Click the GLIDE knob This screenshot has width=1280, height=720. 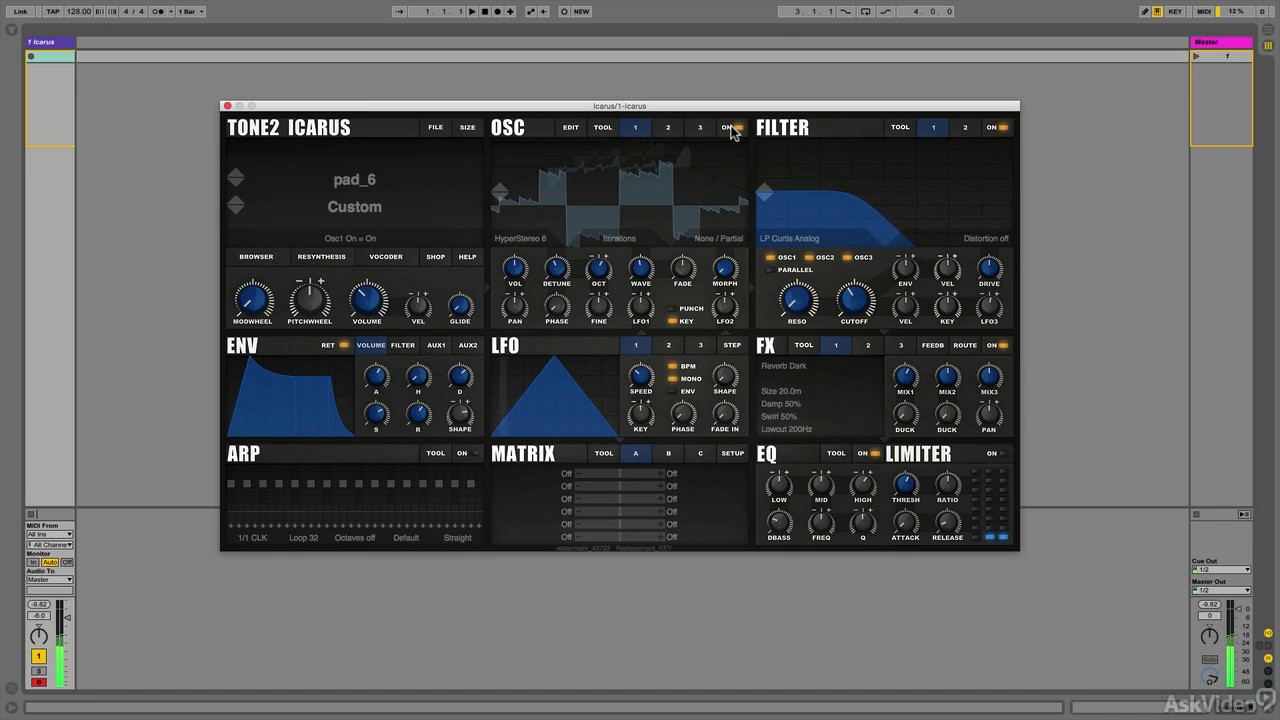460,305
